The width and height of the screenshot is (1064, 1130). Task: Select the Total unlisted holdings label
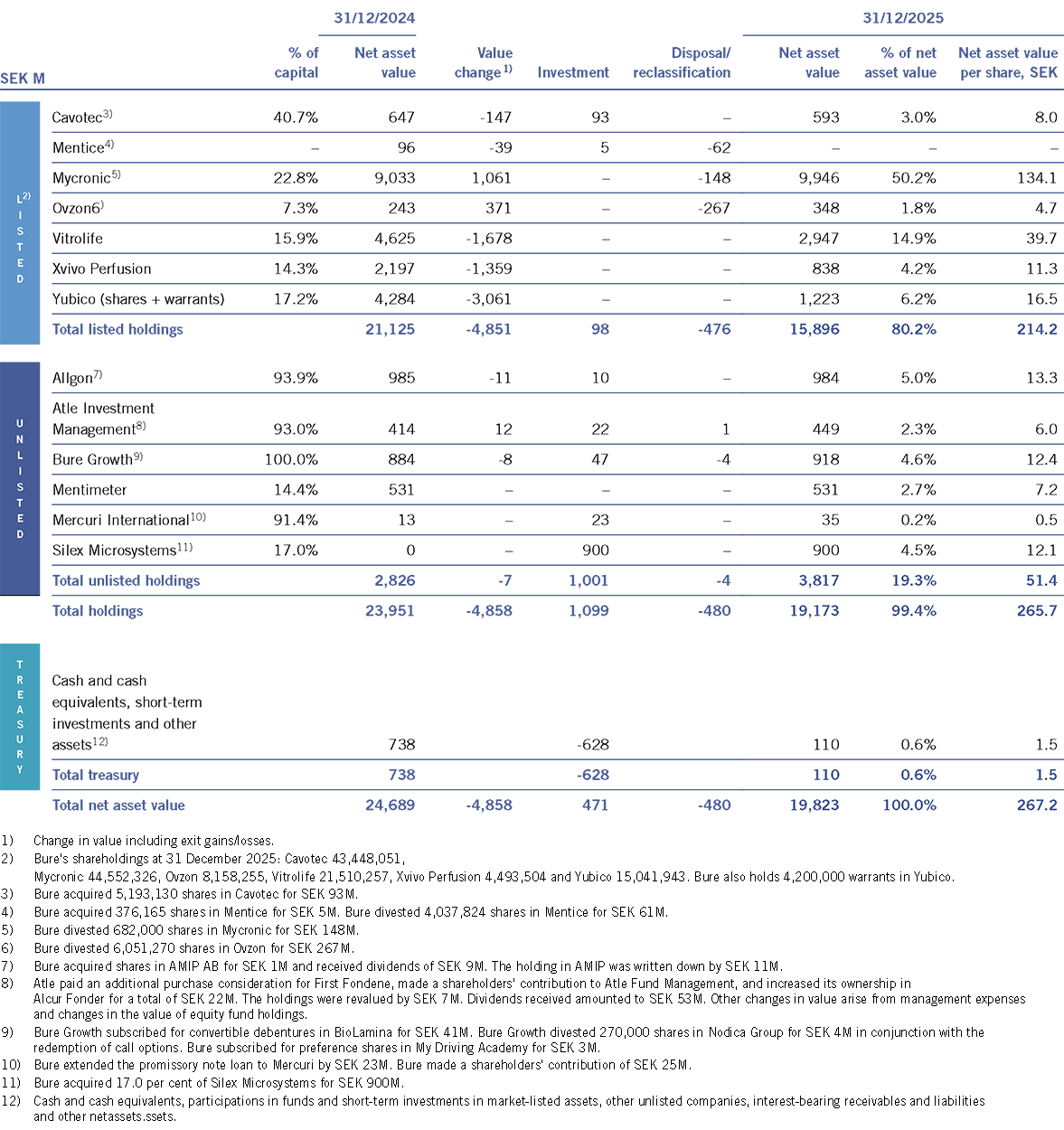126,580
